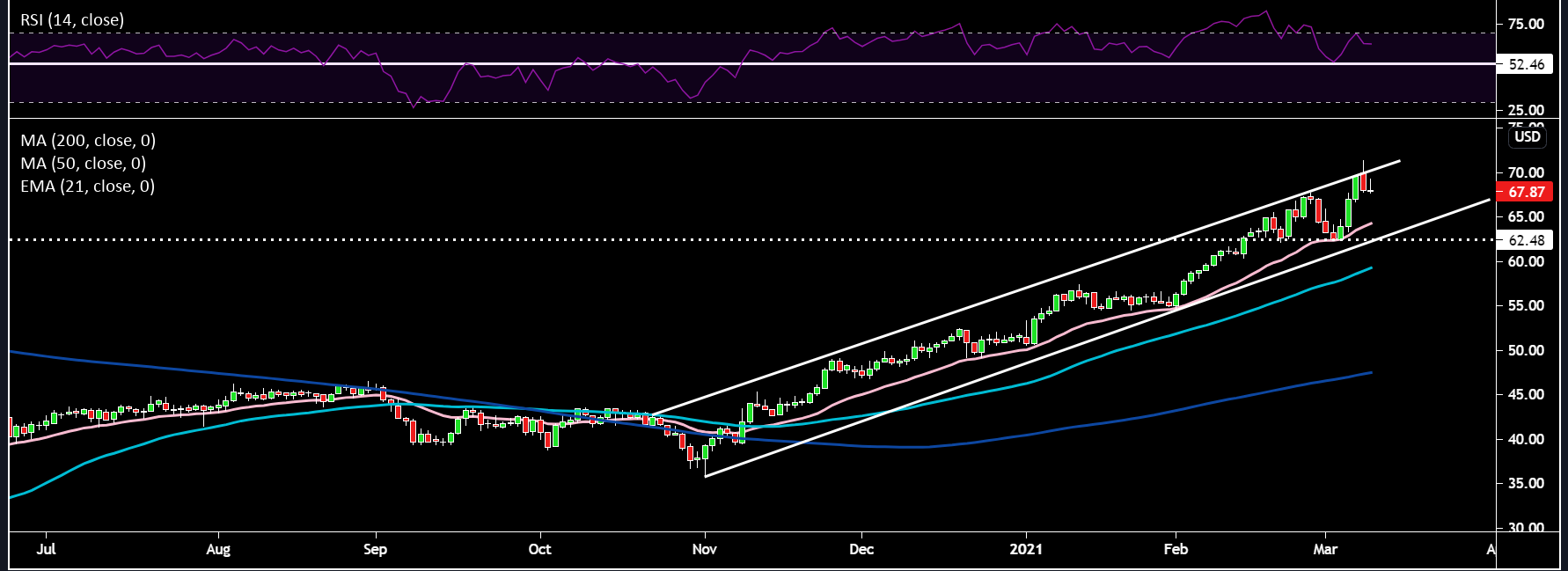Click the Nov label on the time axis
Image resolution: width=1568 pixels, height=571 pixels.
(705, 549)
